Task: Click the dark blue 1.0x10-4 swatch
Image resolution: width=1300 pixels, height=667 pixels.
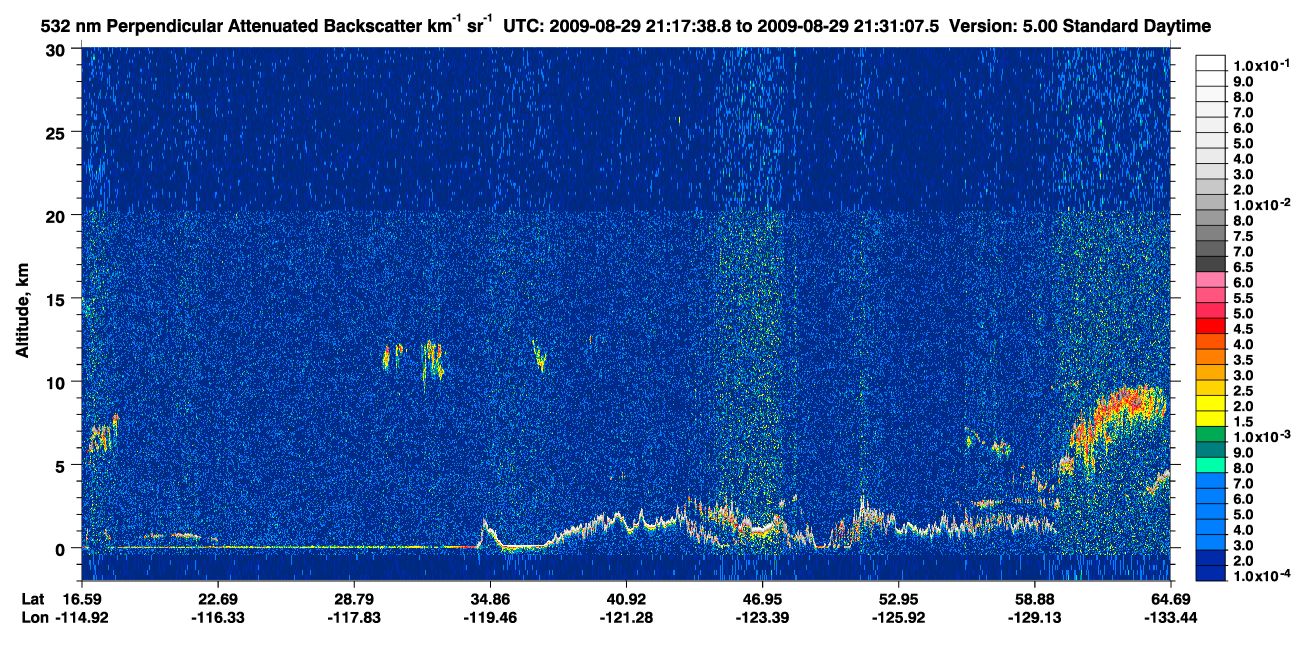Action: pyautogui.click(x=1210, y=575)
